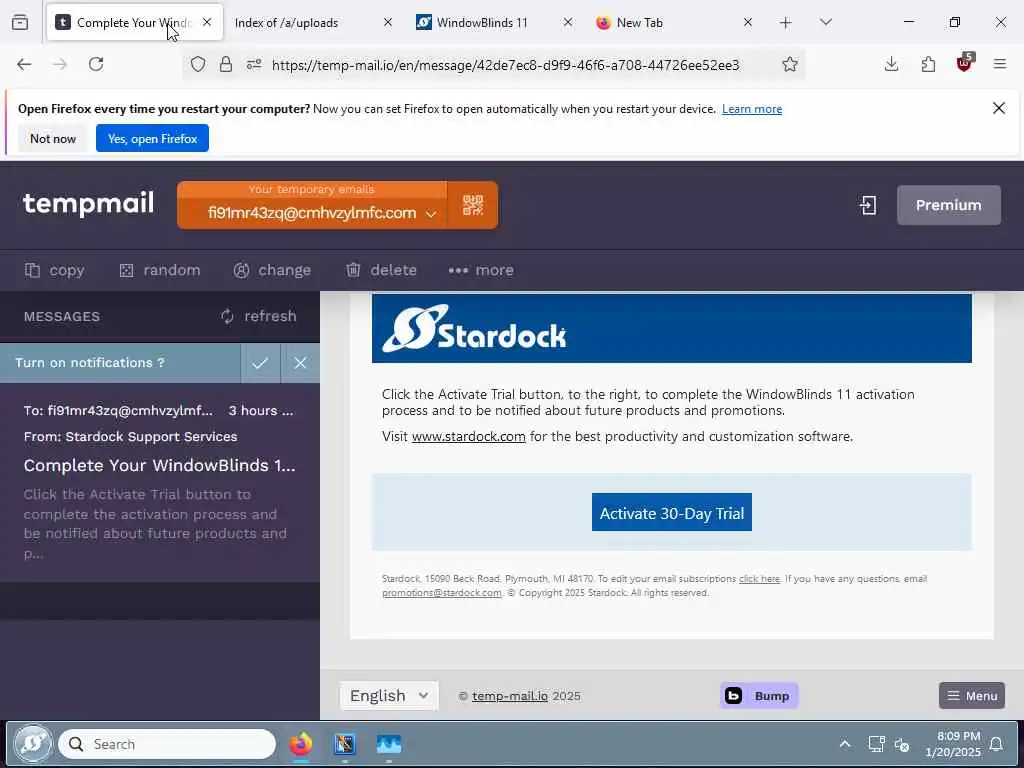Dismiss the Firefox startup notification bar

999,108
